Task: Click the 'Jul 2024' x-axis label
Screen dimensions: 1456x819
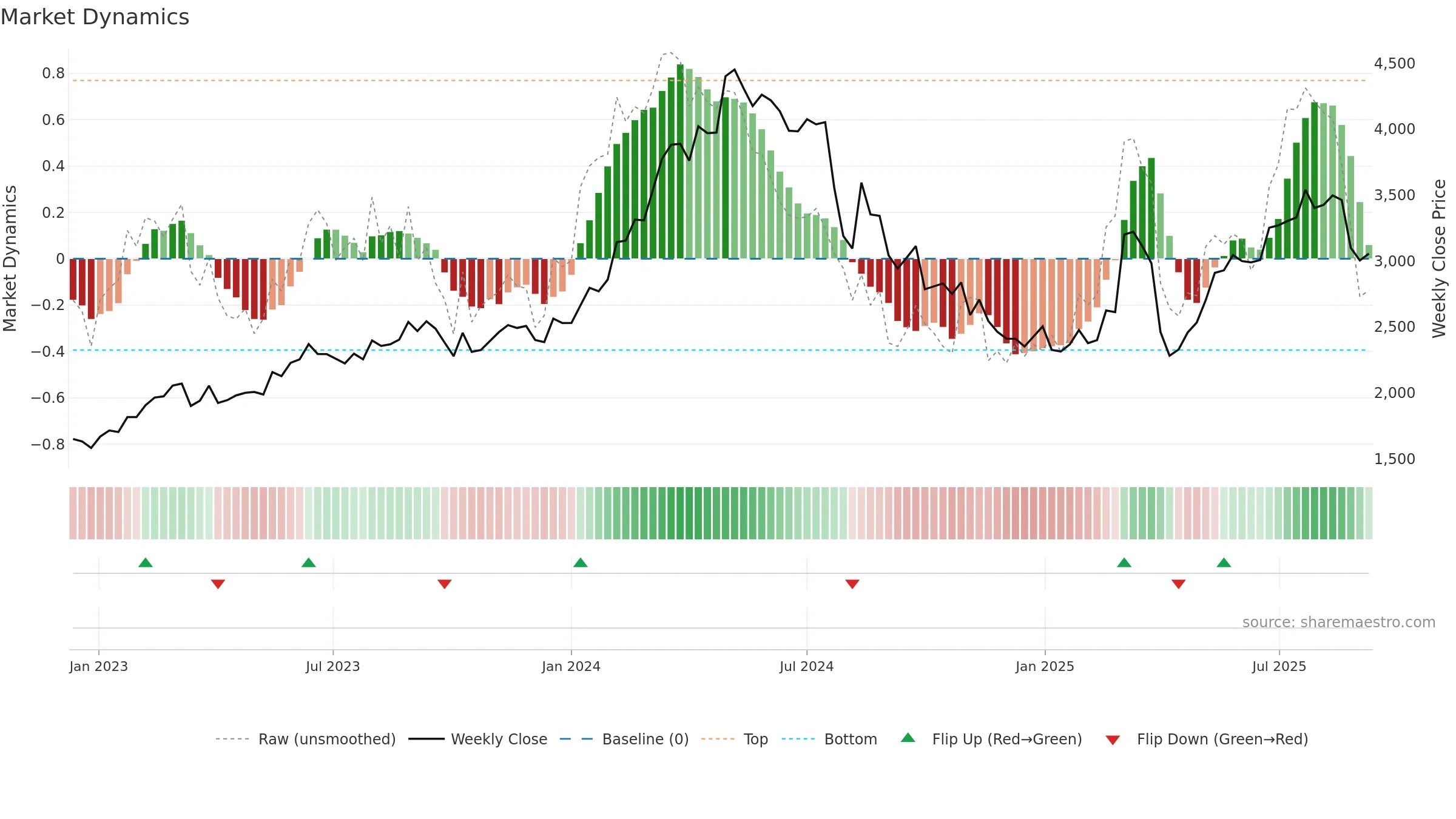Action: click(807, 666)
